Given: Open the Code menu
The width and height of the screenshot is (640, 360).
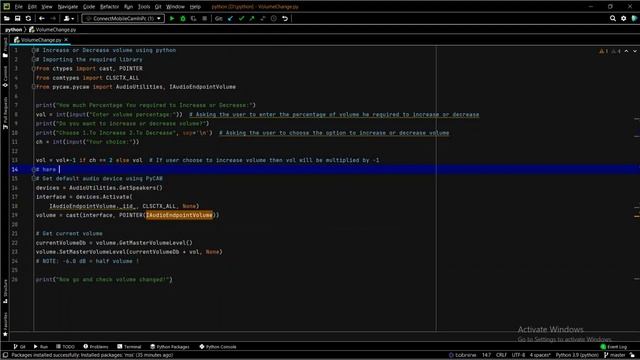Looking at the screenshot, I should [x=89, y=7].
